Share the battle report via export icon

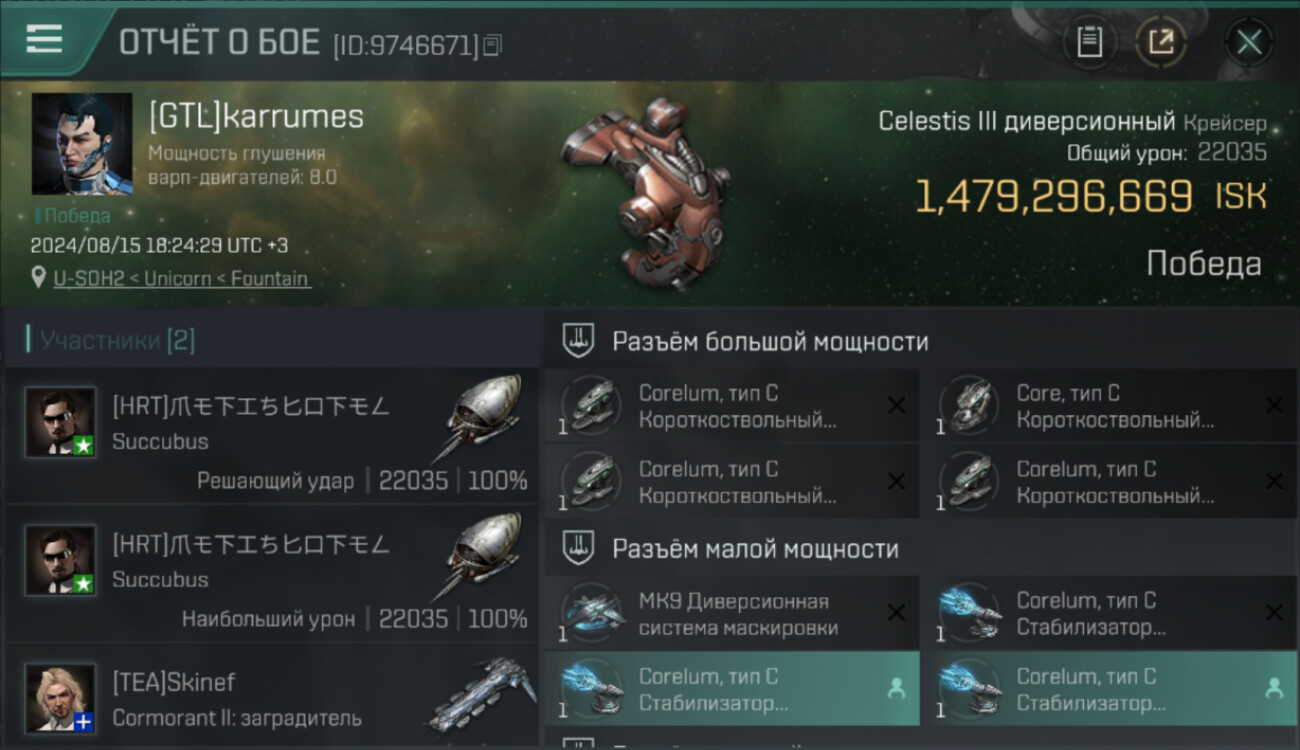pyautogui.click(x=1161, y=42)
